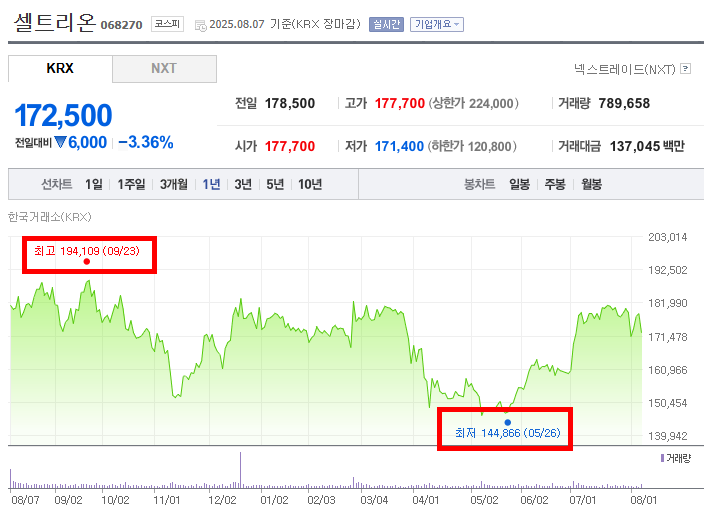Click the purple 거래량 legend swatch
Image resolution: width=704 pixels, height=513 pixels.
coord(662,458)
